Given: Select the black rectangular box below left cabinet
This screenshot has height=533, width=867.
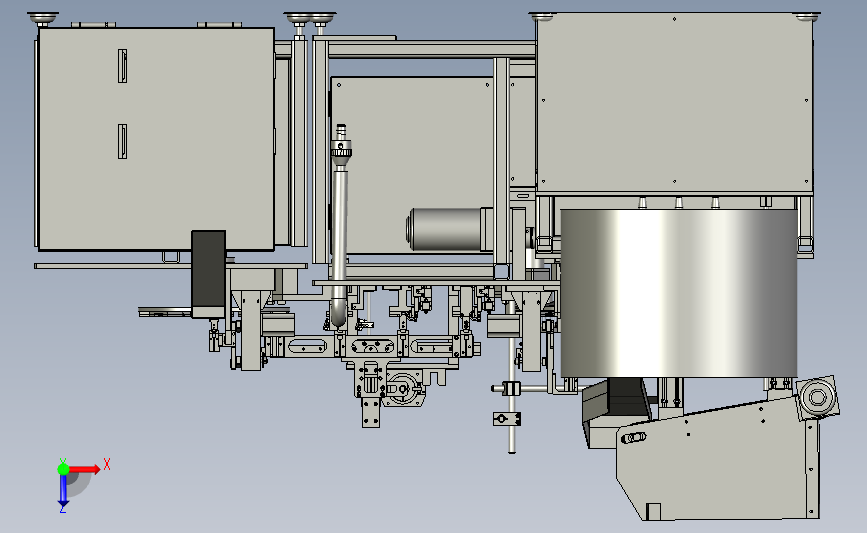Looking at the screenshot, I should 208,274.
